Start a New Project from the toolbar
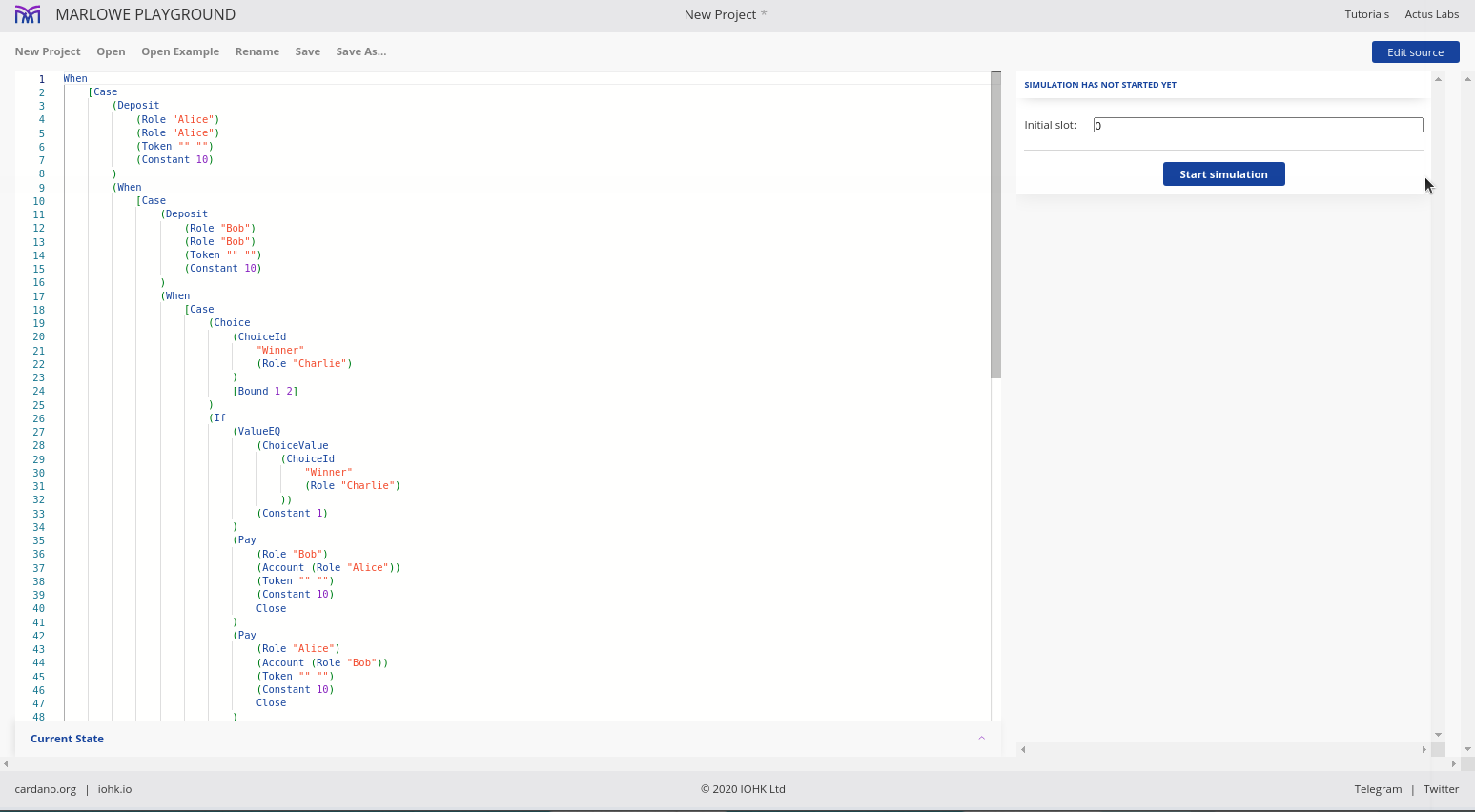The height and width of the screenshot is (812, 1475). (48, 51)
